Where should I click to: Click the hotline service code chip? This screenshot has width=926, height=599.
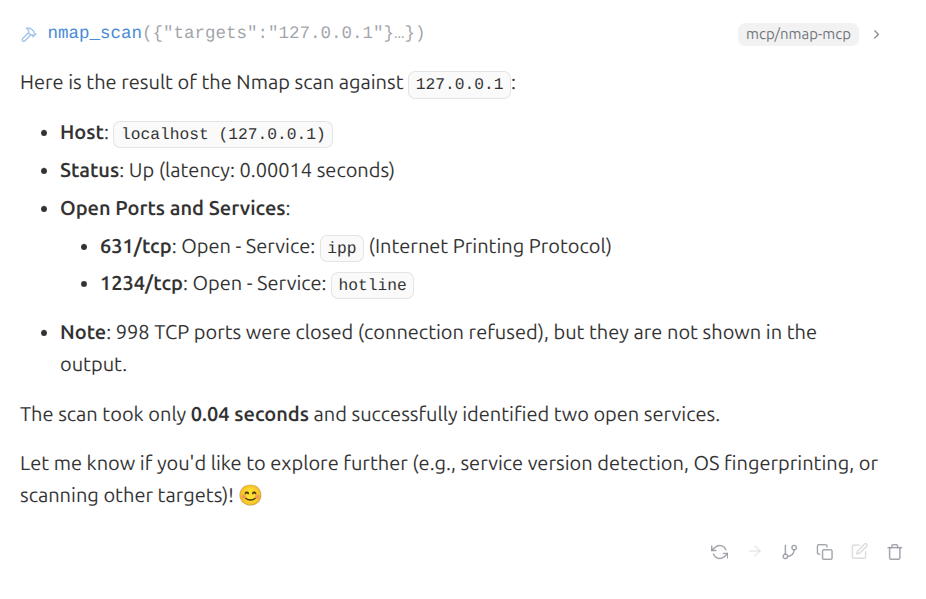(x=372, y=285)
